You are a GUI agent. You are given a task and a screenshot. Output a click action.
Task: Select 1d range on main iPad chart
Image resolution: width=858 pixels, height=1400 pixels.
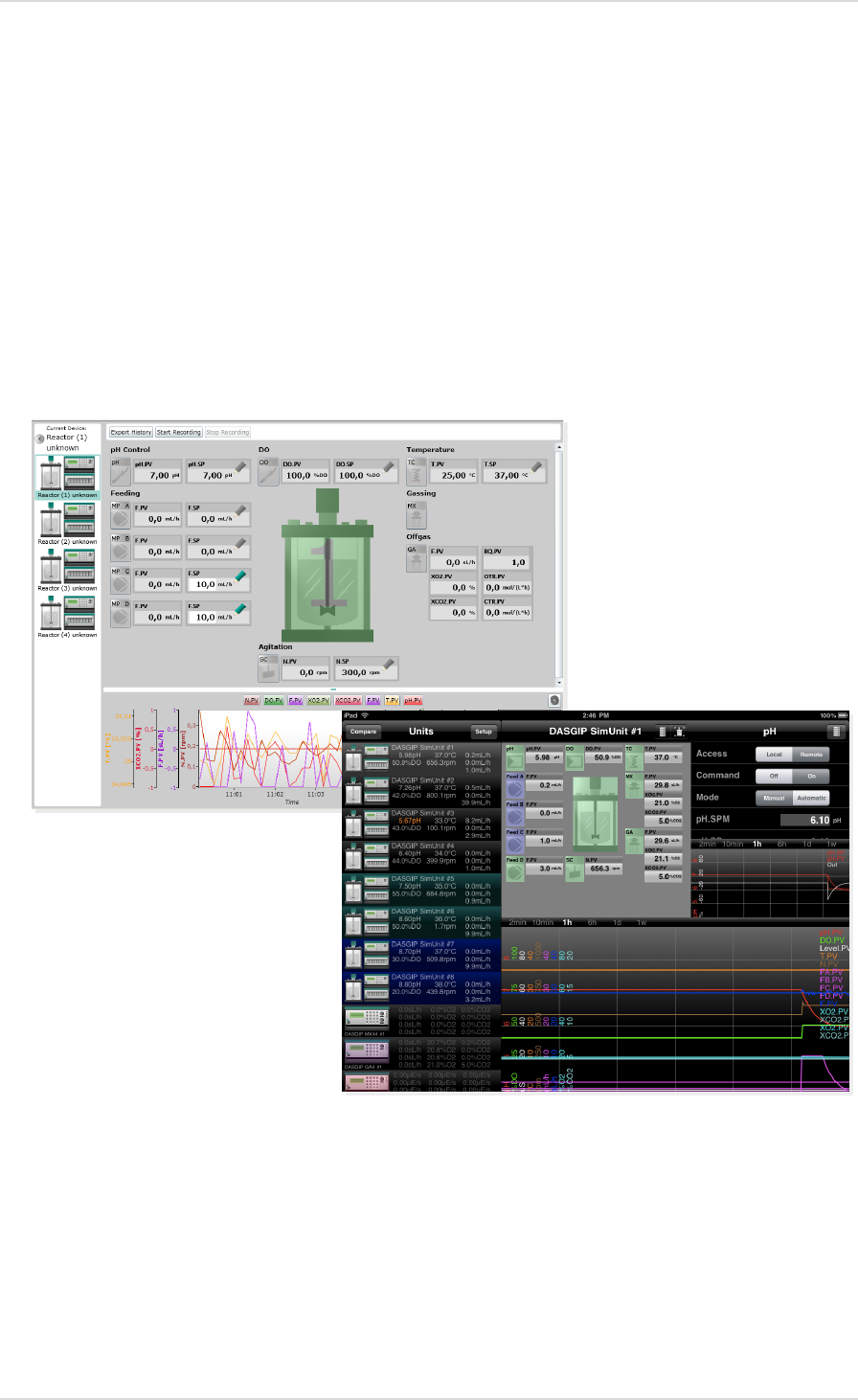617,923
